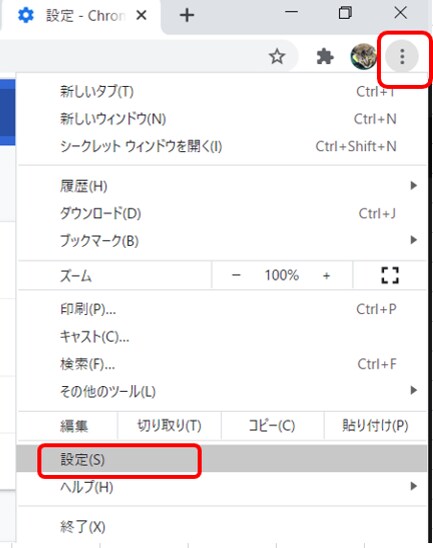Choose 検索(F)... menu item
This screenshot has height=548, width=433.
coord(222,364)
